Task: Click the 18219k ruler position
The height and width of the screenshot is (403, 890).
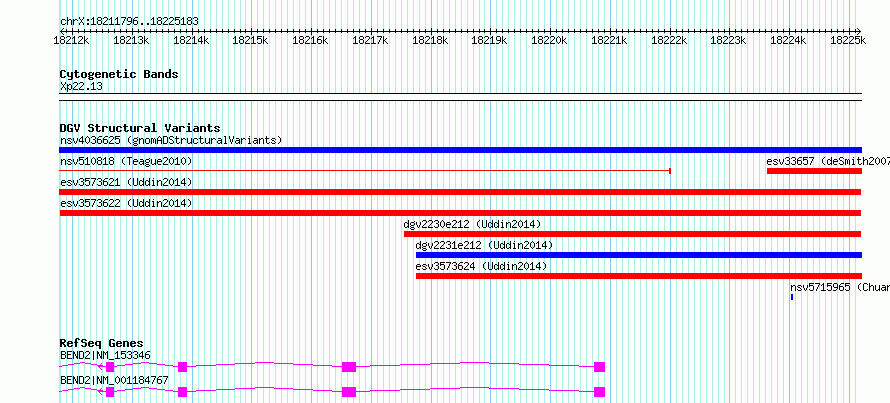Action: [489, 40]
